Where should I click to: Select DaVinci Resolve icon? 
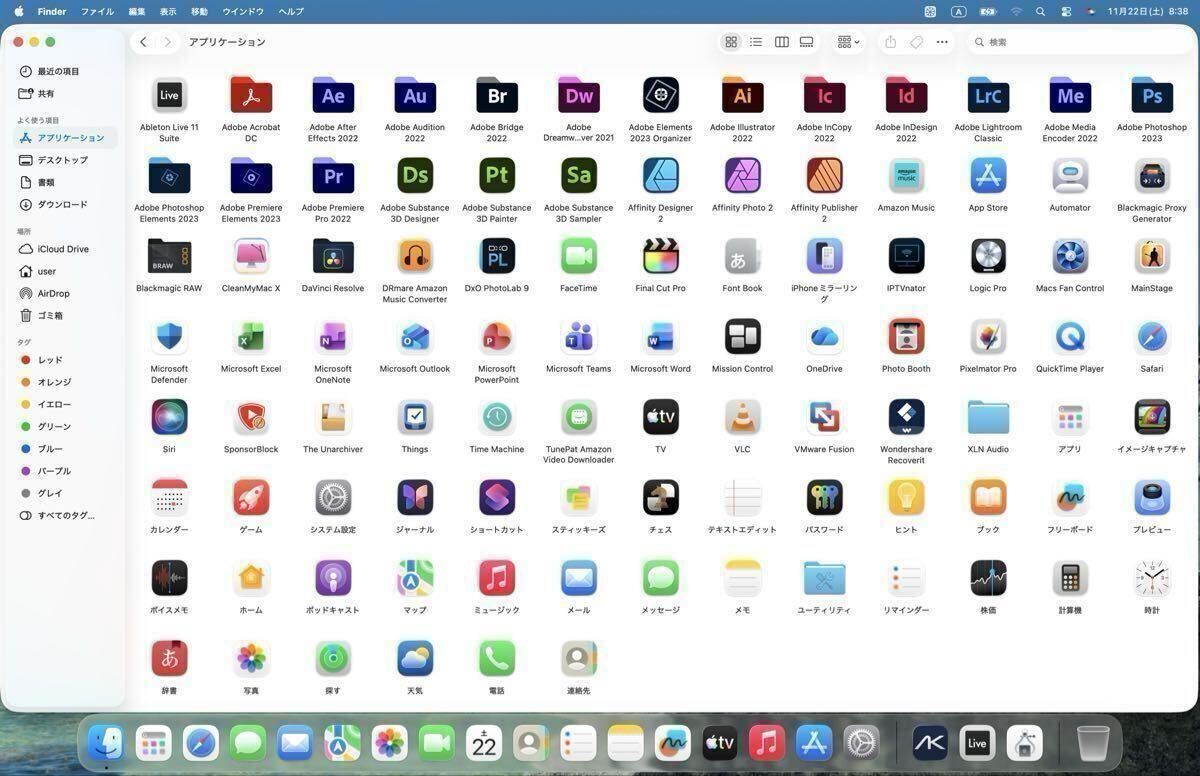pos(333,256)
